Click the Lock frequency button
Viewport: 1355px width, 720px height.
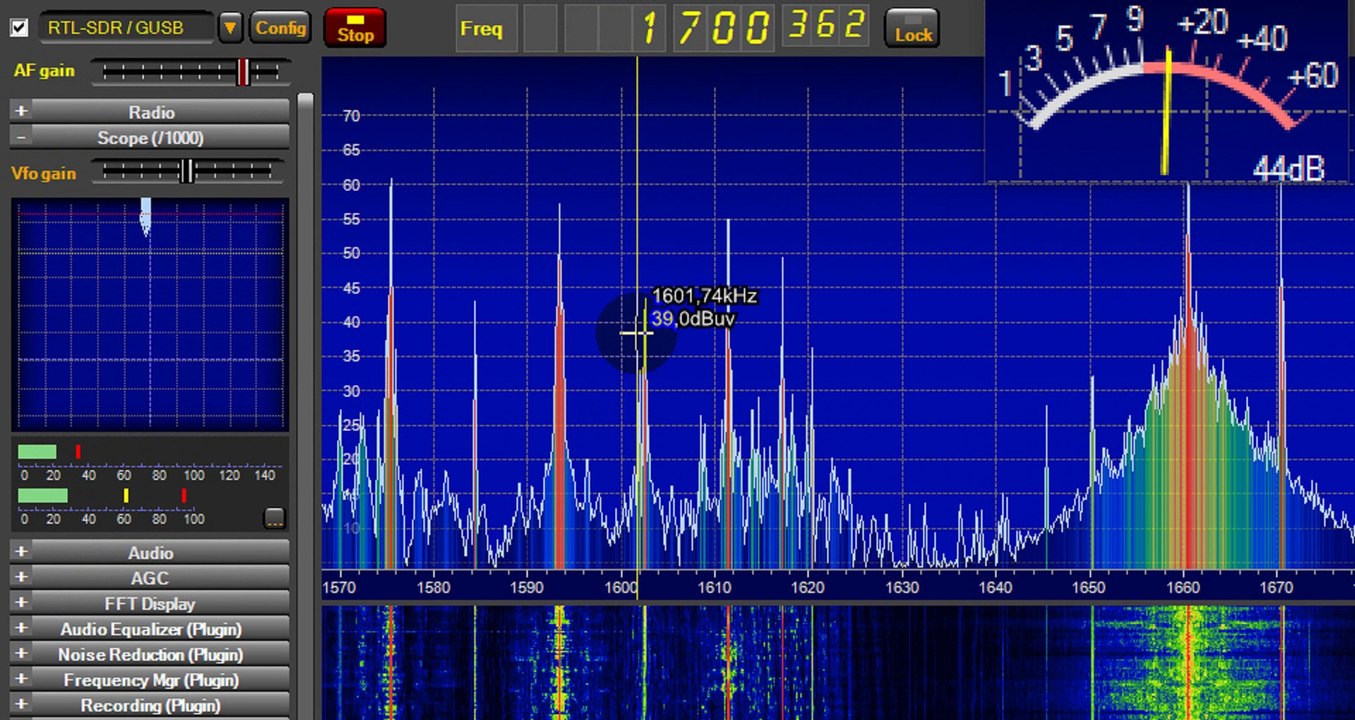(x=913, y=28)
